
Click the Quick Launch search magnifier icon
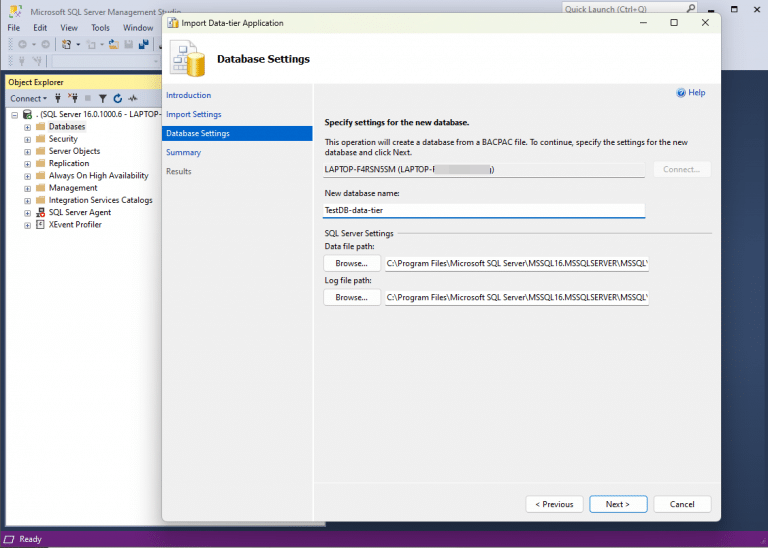tap(691, 8)
